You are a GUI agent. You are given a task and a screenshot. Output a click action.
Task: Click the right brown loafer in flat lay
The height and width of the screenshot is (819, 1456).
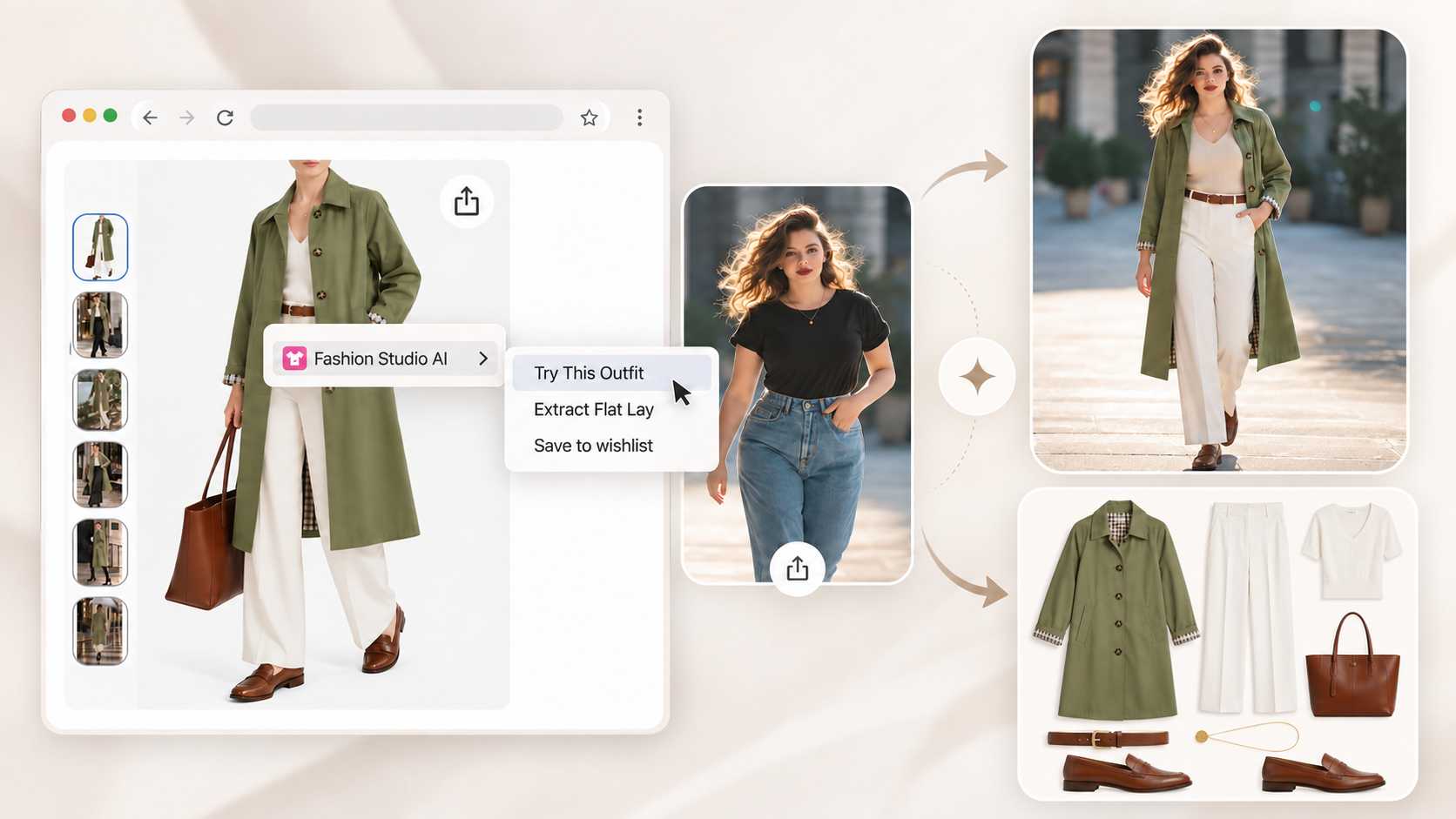click(x=1324, y=773)
